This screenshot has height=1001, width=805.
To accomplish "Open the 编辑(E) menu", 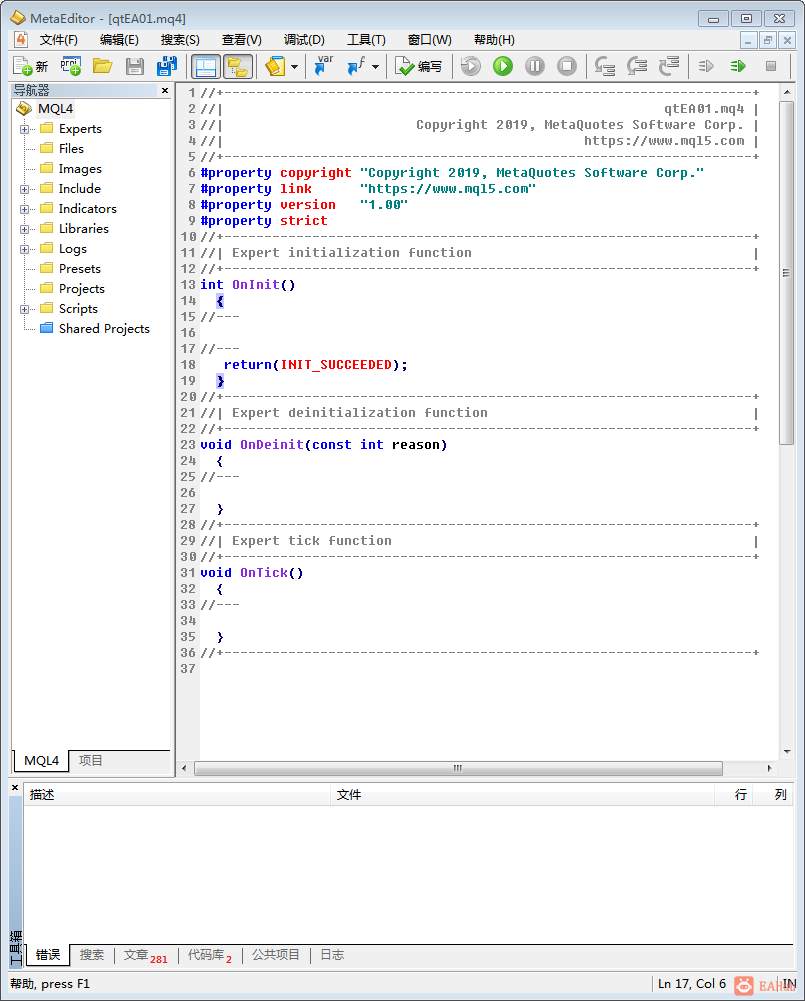I will click(119, 40).
